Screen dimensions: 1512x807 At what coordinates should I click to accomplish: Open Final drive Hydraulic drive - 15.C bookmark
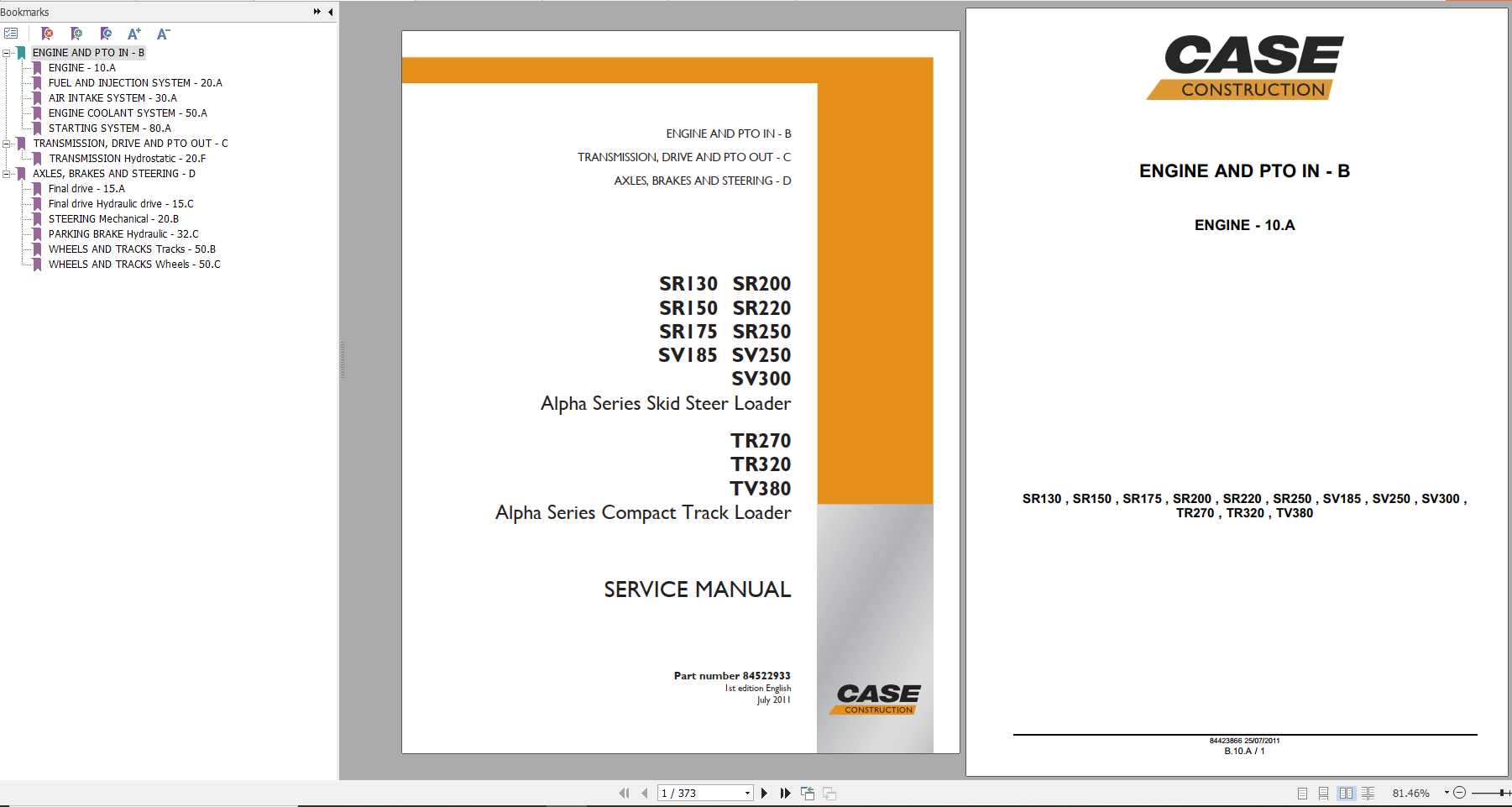(121, 204)
